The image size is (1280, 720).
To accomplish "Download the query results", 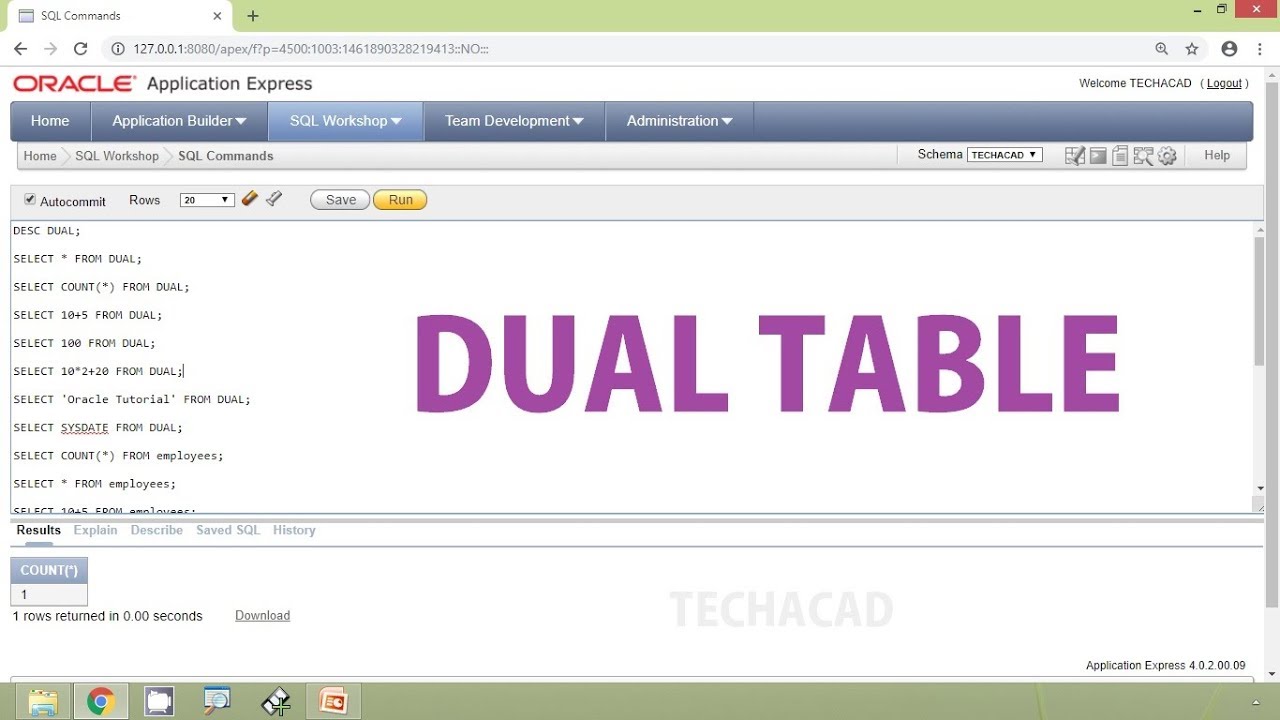I will pos(262,616).
